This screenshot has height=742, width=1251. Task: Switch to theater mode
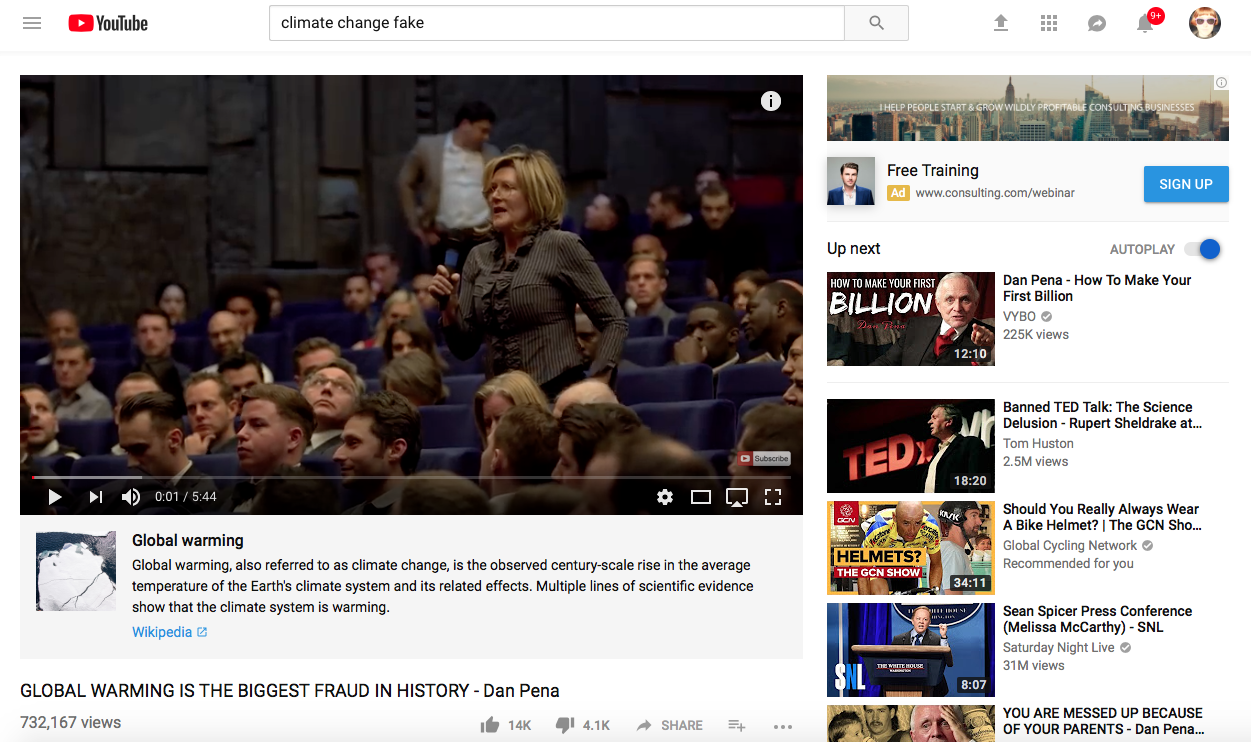[x=701, y=497]
